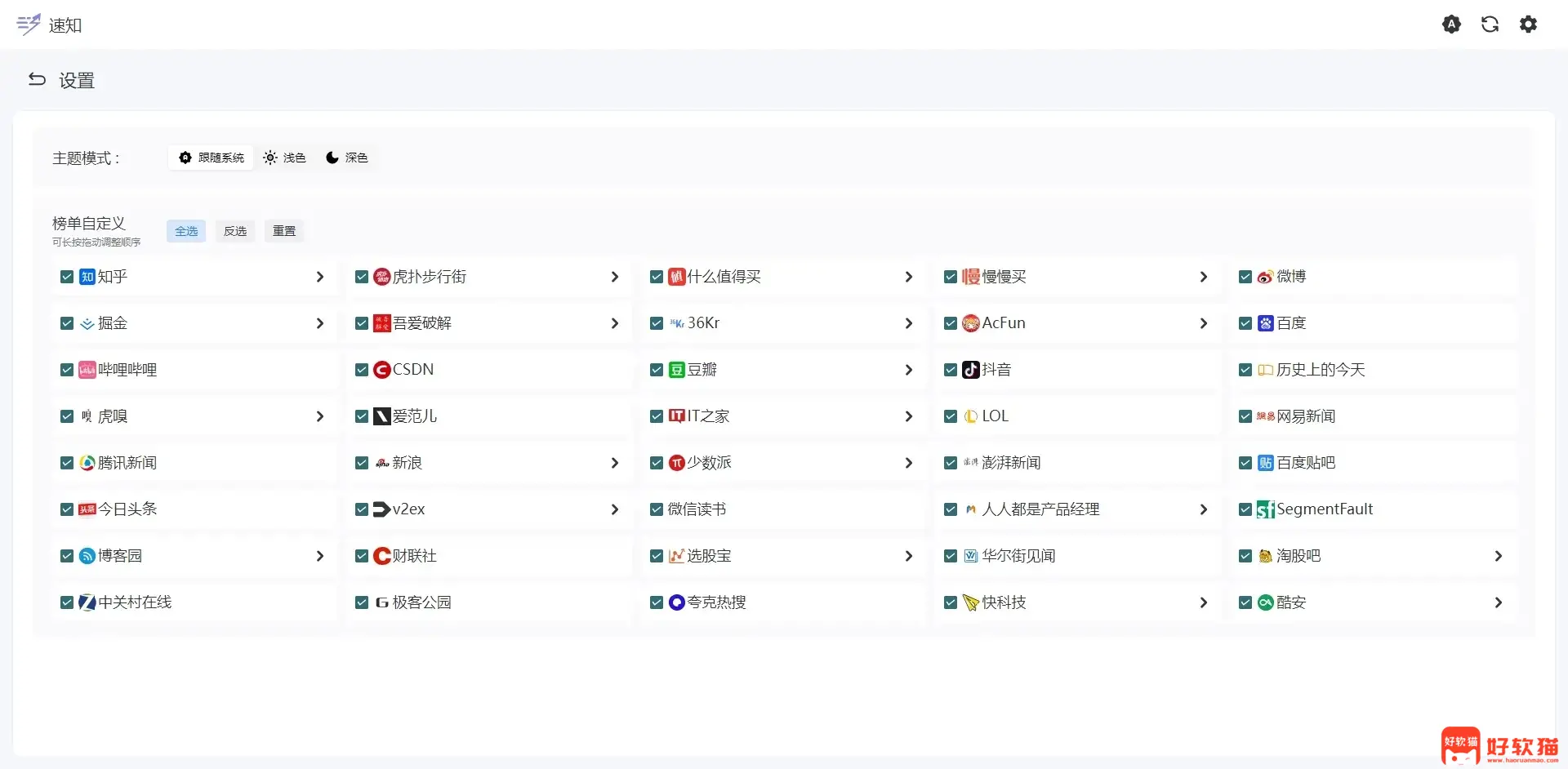The height and width of the screenshot is (769, 1568).
Task: Expand the 虎扑步行街 row chevron
Action: (x=614, y=277)
